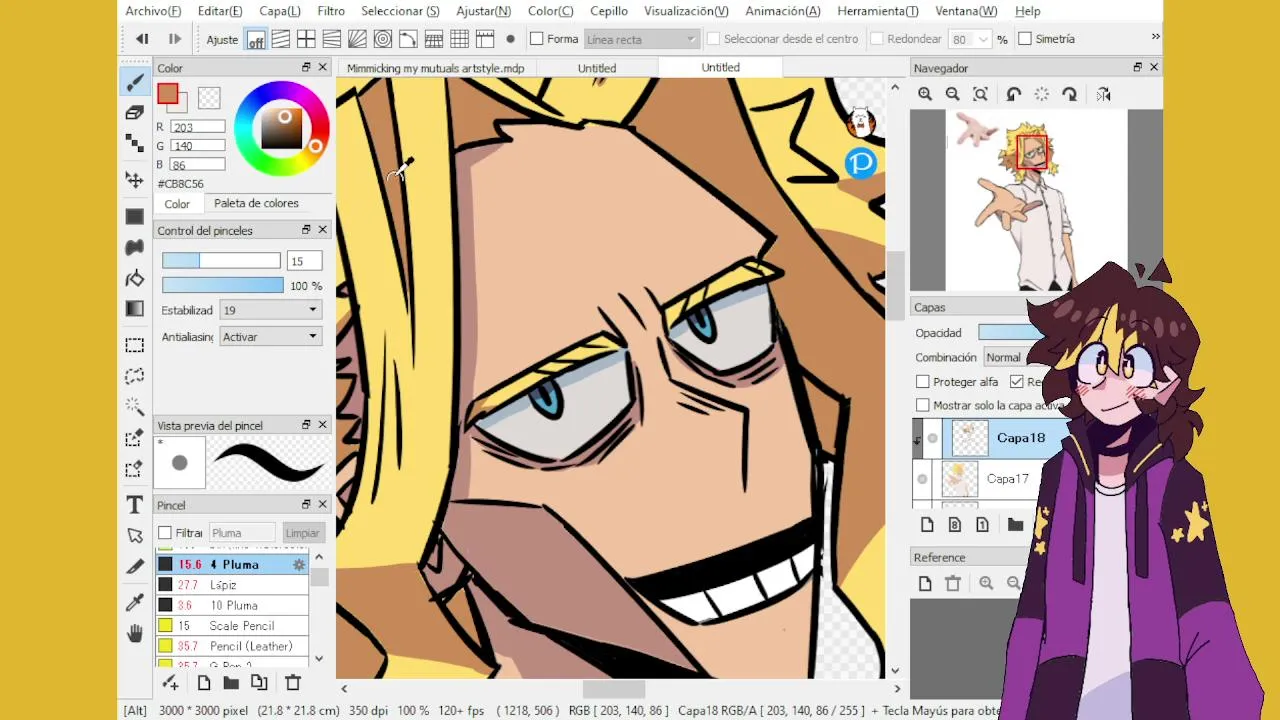Select the Lasso tool
This screenshot has width=1280, height=720.
[x=135, y=376]
